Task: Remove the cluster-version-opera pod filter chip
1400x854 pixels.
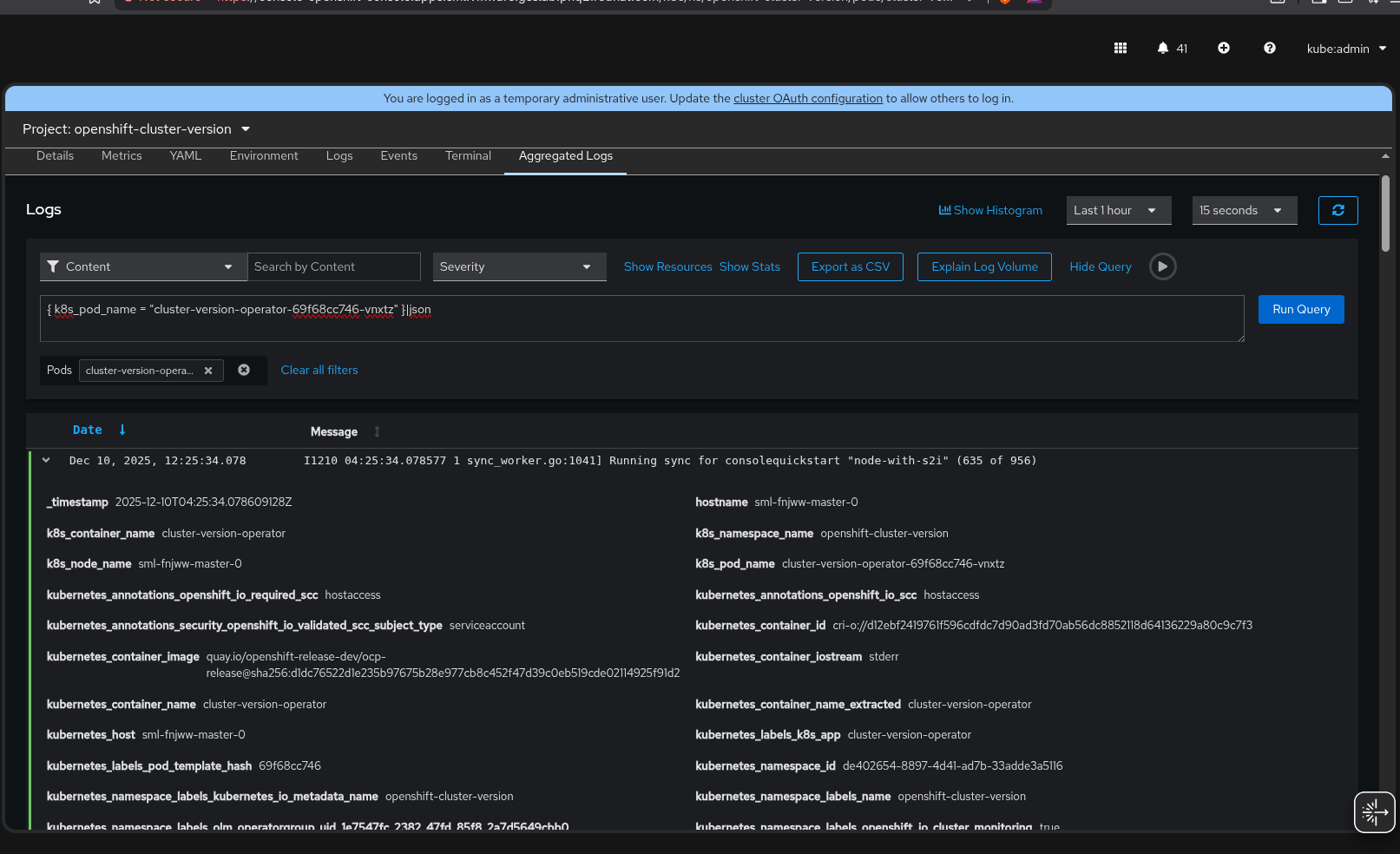Action: click(x=208, y=371)
